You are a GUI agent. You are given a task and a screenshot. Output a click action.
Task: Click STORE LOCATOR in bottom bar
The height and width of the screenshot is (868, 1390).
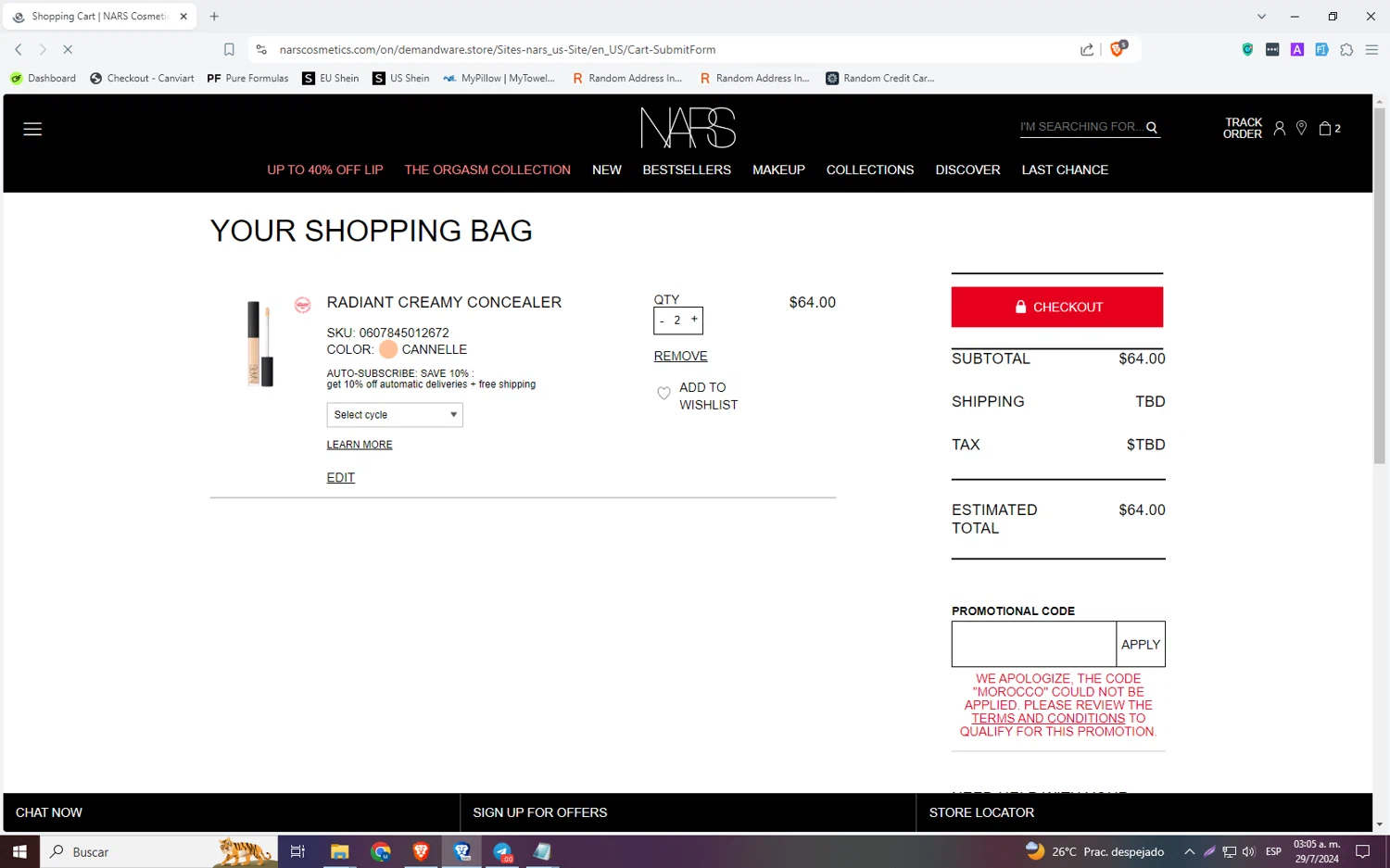click(x=981, y=812)
